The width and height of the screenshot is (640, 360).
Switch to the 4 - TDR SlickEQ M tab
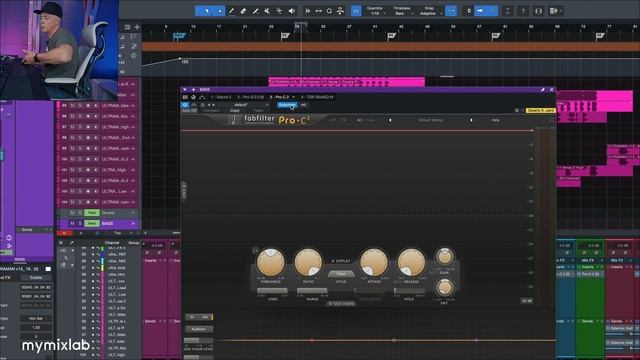317,97
